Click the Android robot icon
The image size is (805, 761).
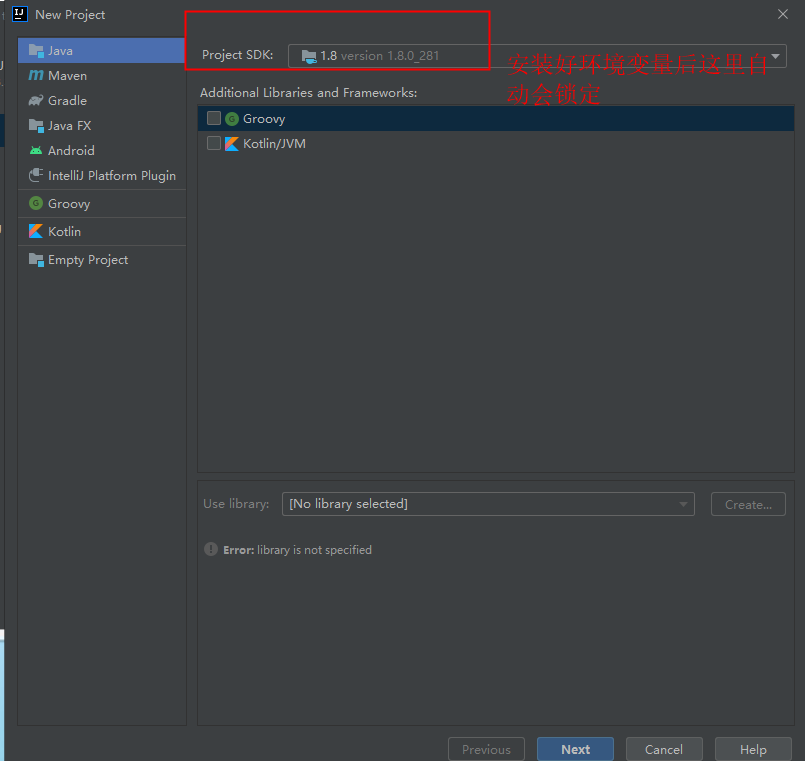(36, 150)
